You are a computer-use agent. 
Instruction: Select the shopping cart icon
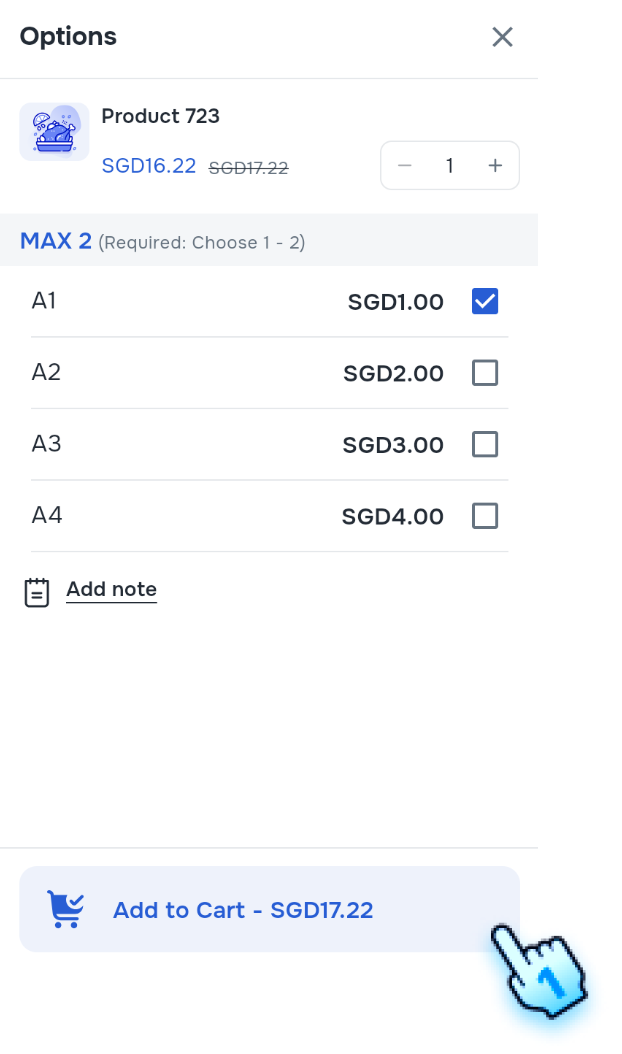click(x=64, y=909)
